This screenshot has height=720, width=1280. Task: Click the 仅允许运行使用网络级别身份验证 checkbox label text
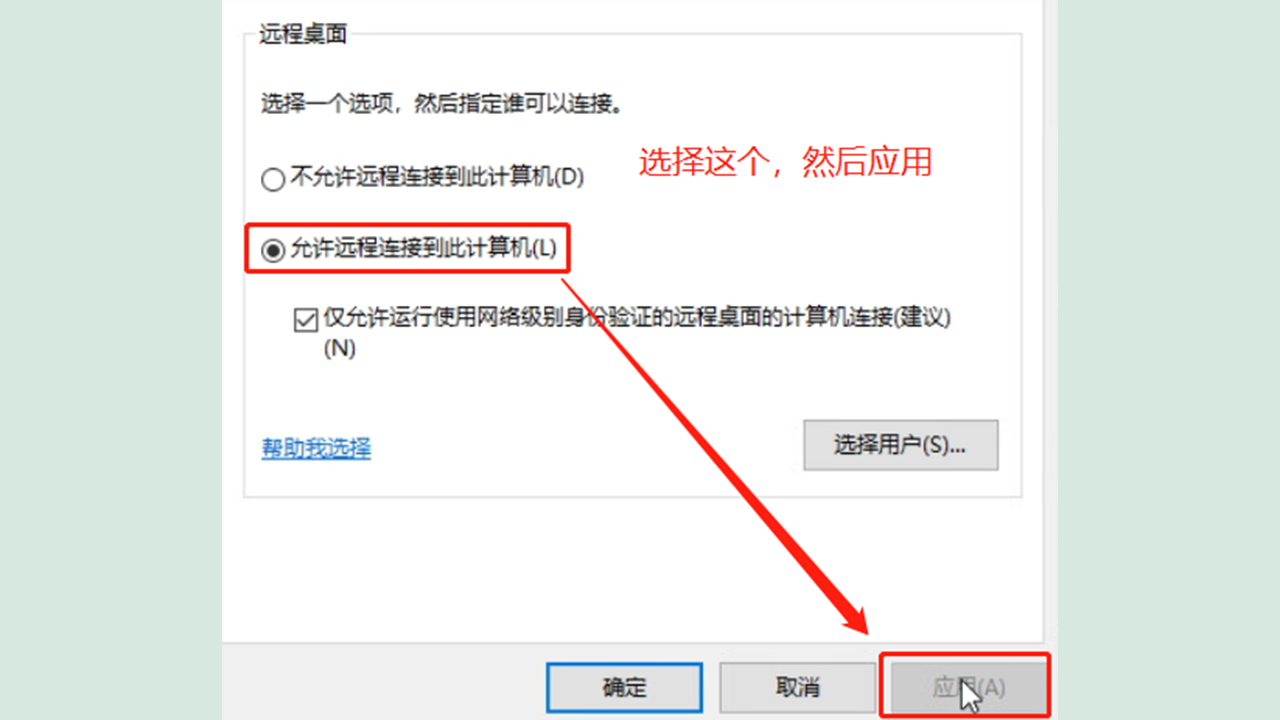click(636, 319)
